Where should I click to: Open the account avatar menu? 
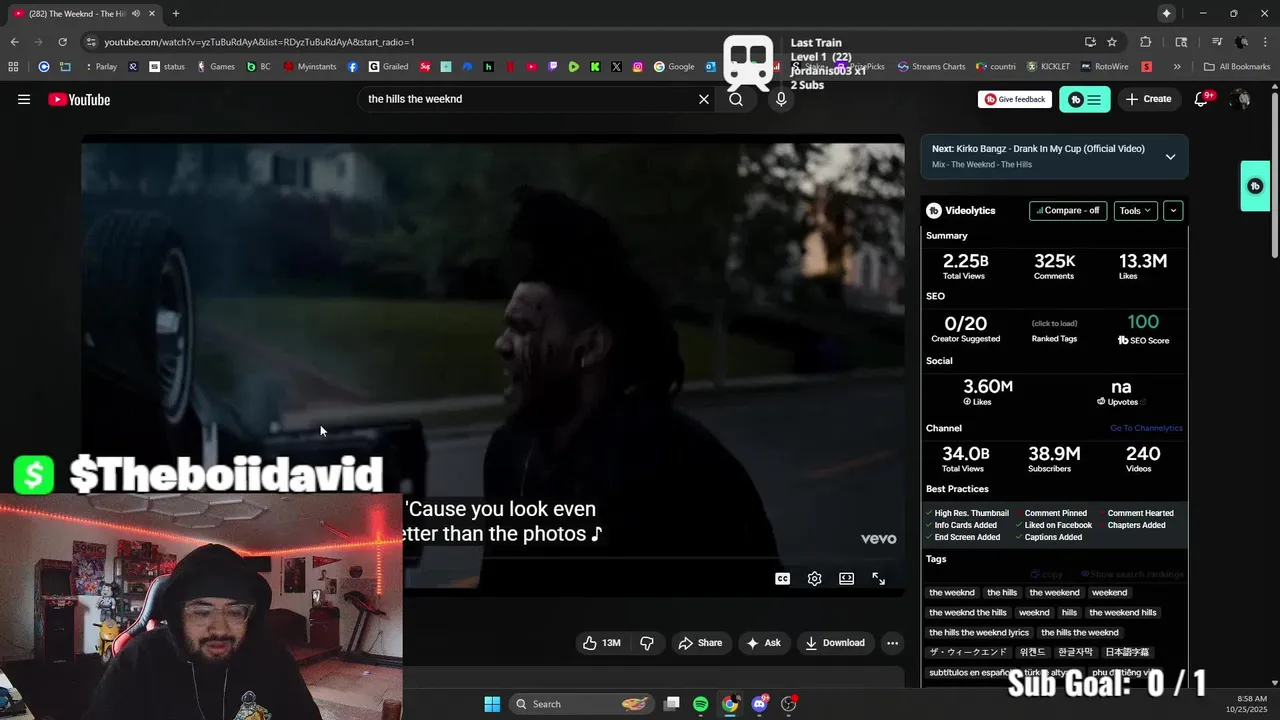click(1241, 99)
